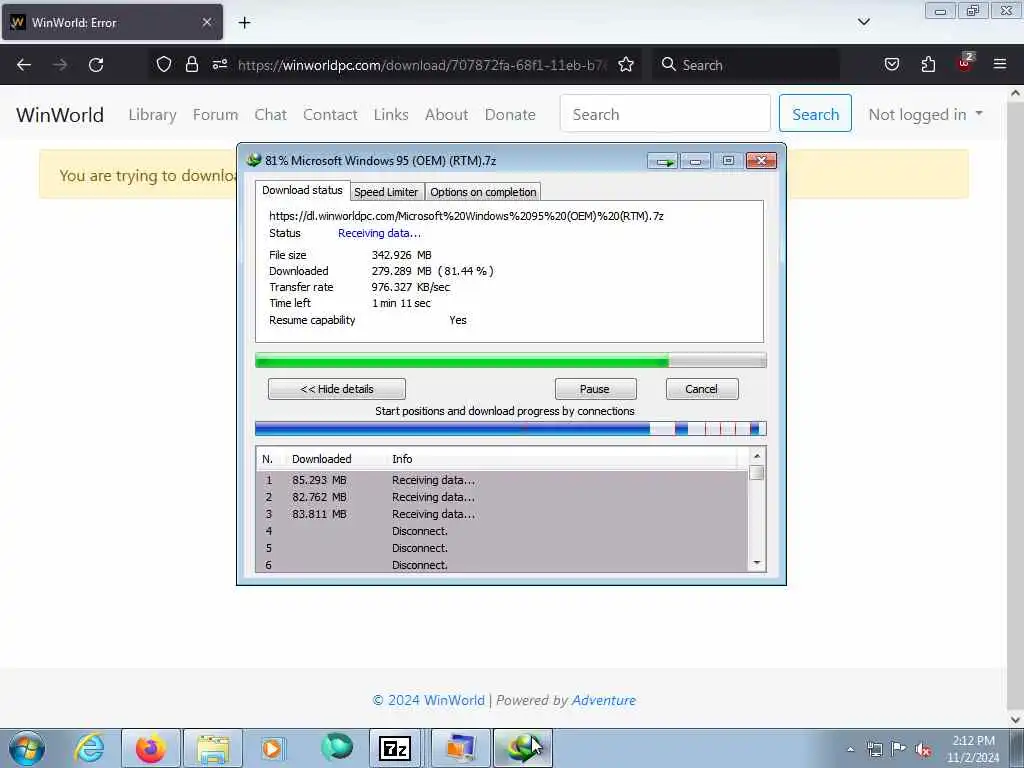Open the Windows Start orb
Image resolution: width=1024 pixels, height=768 pixels.
pyautogui.click(x=26, y=748)
